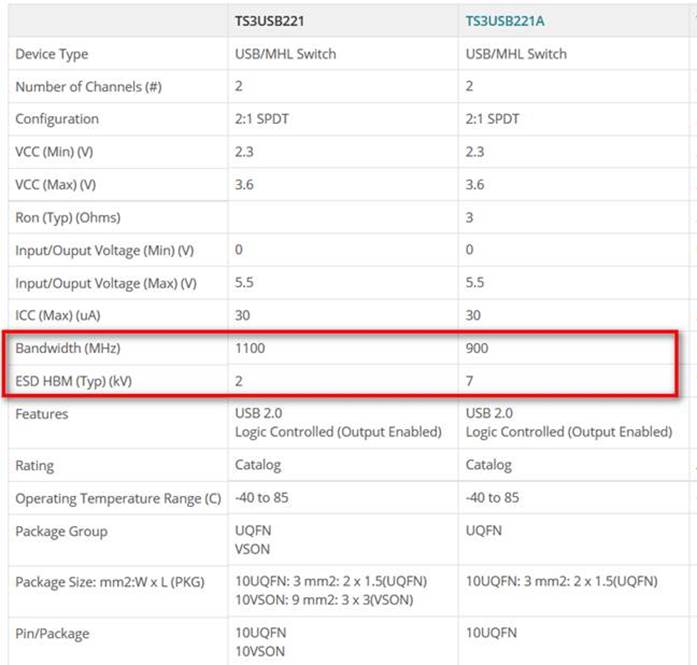Select the TS3USB221 column header
Image resolution: width=697 pixels, height=665 pixels.
[269, 21]
